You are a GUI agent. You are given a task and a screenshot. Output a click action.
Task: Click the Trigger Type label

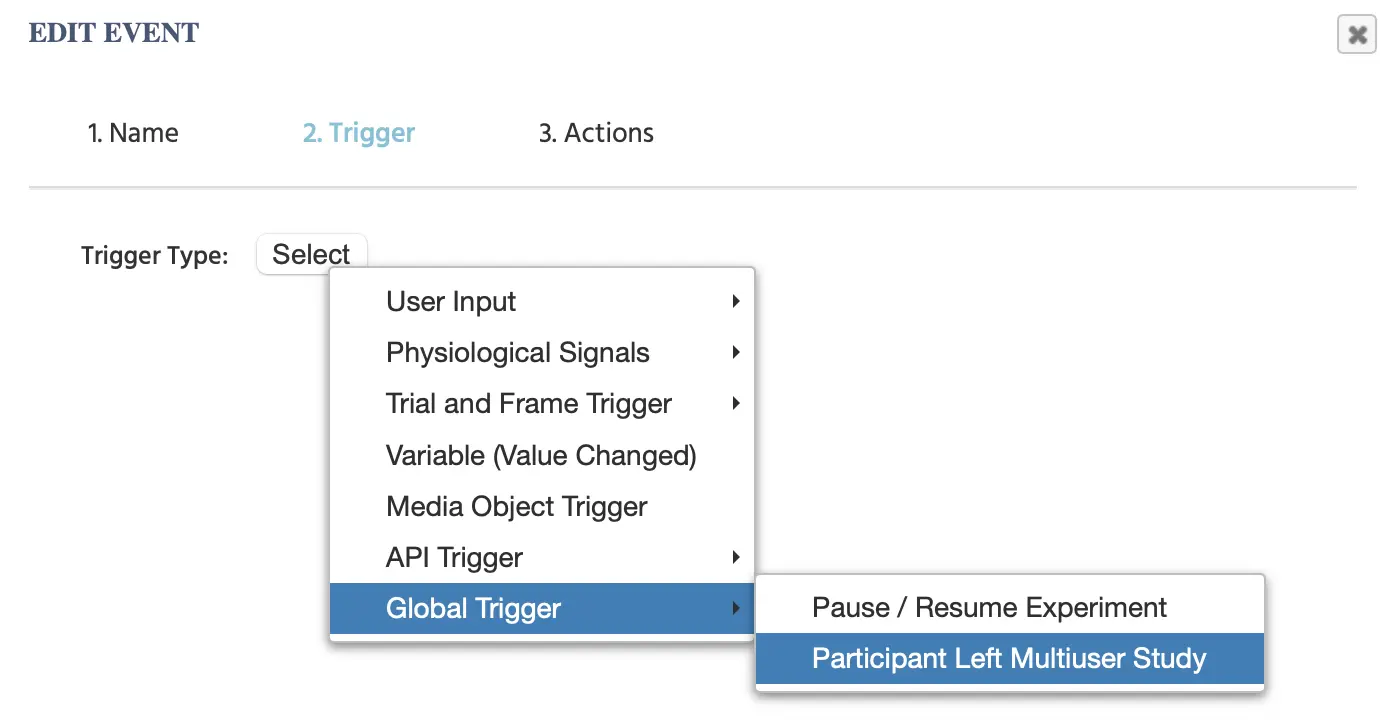154,256
